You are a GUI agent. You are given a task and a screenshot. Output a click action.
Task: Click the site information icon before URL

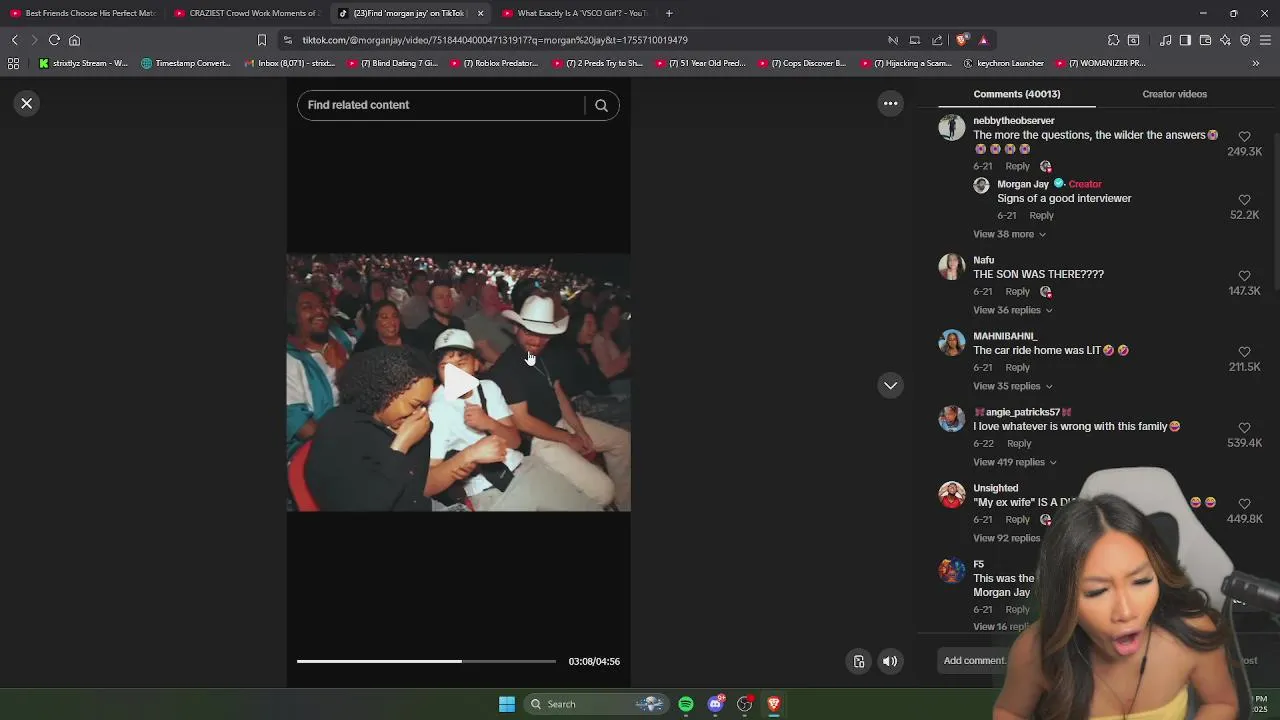point(288,40)
